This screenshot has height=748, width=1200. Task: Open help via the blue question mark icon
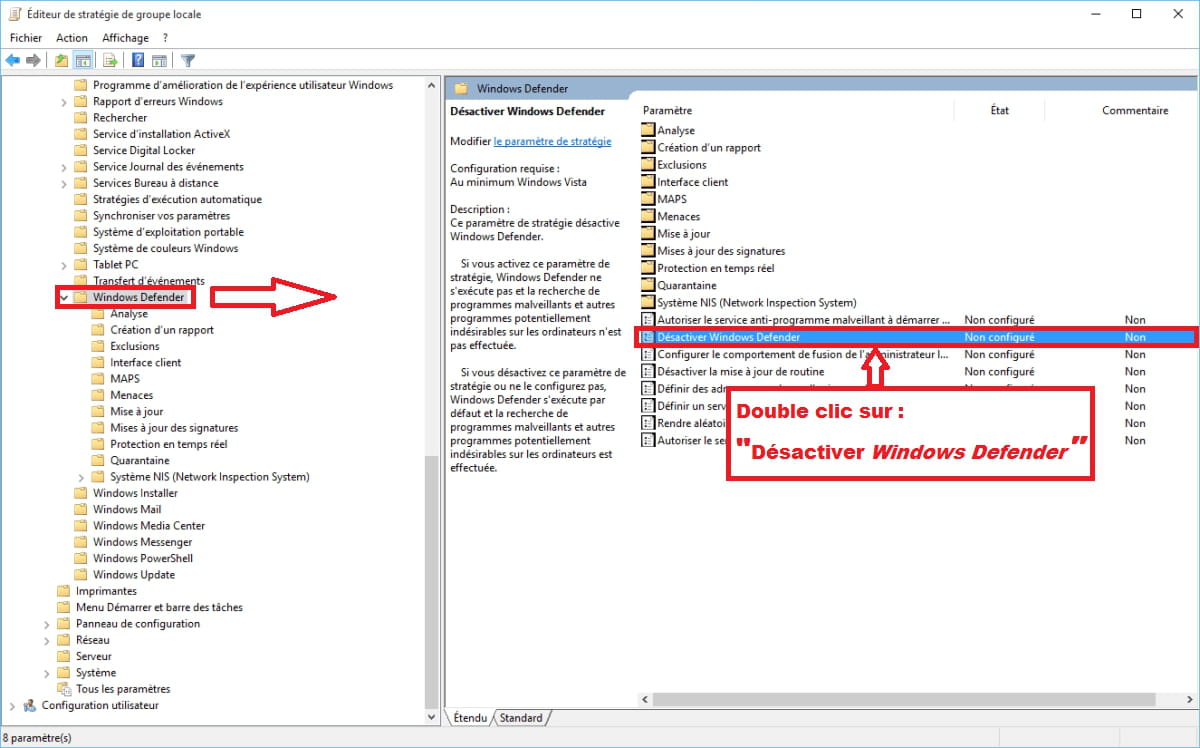point(138,61)
